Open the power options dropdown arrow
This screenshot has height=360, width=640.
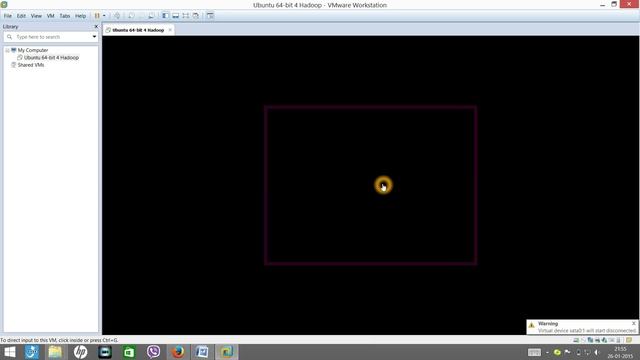click(104, 16)
